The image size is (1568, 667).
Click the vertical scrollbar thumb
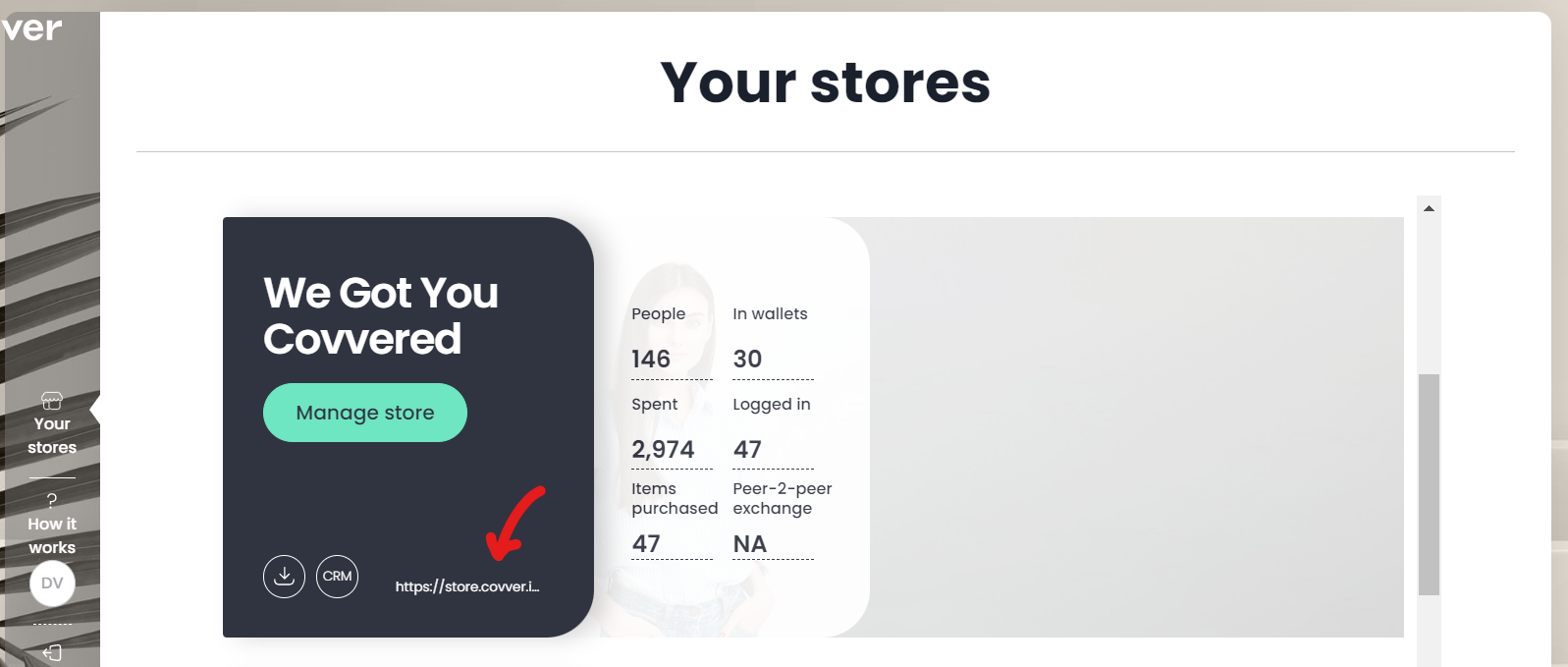(1430, 484)
